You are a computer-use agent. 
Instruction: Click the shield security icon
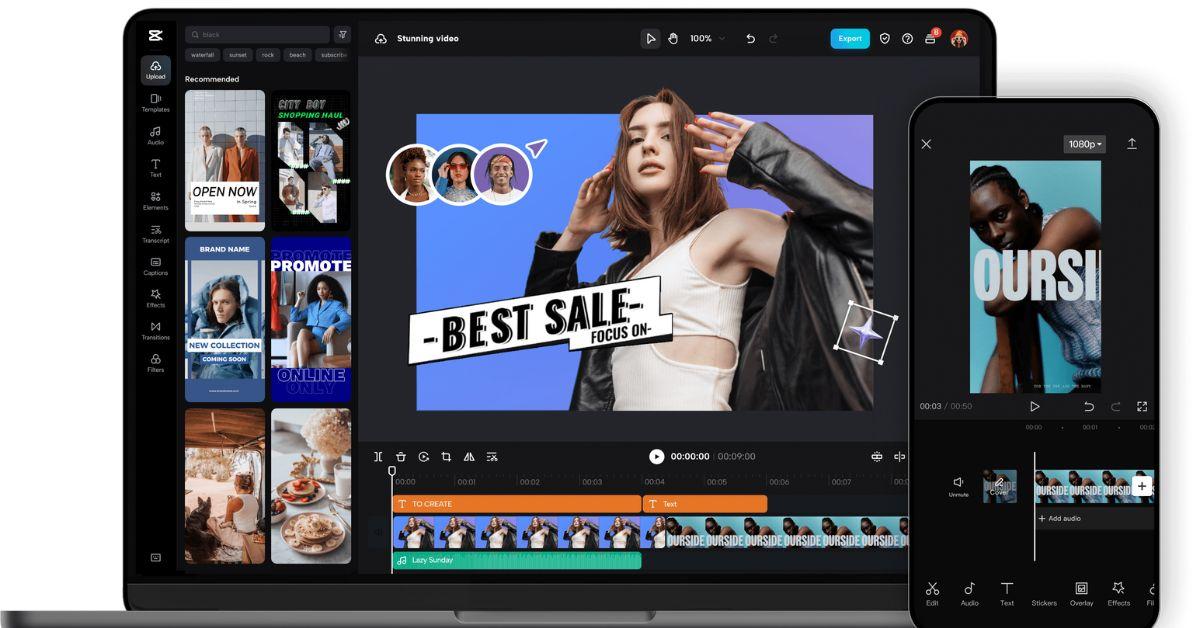885,39
